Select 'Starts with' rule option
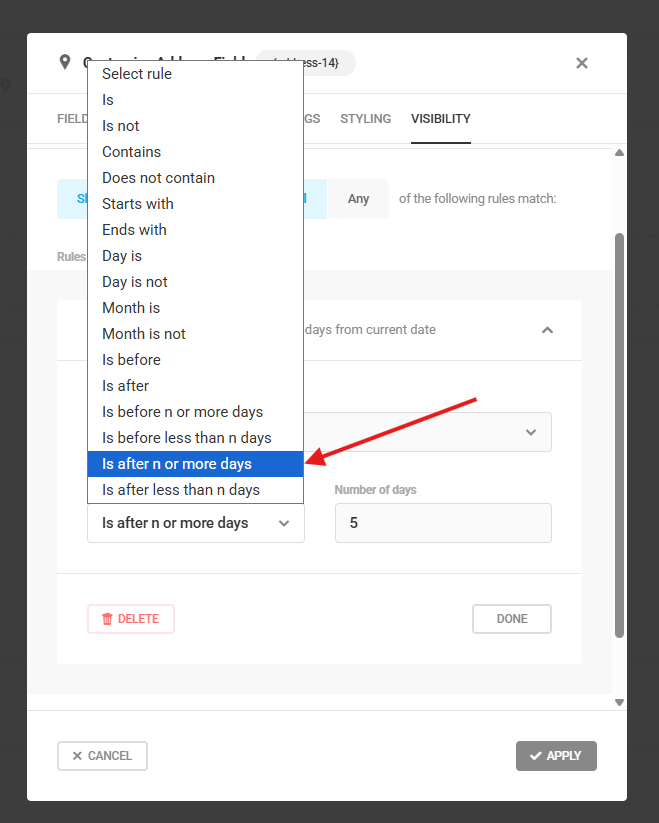659x823 pixels. tap(195, 204)
